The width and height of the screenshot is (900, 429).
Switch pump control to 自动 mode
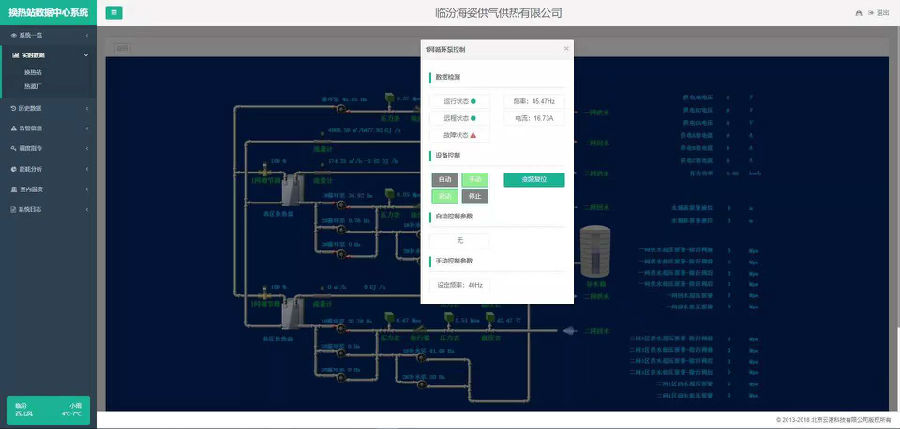pos(445,180)
